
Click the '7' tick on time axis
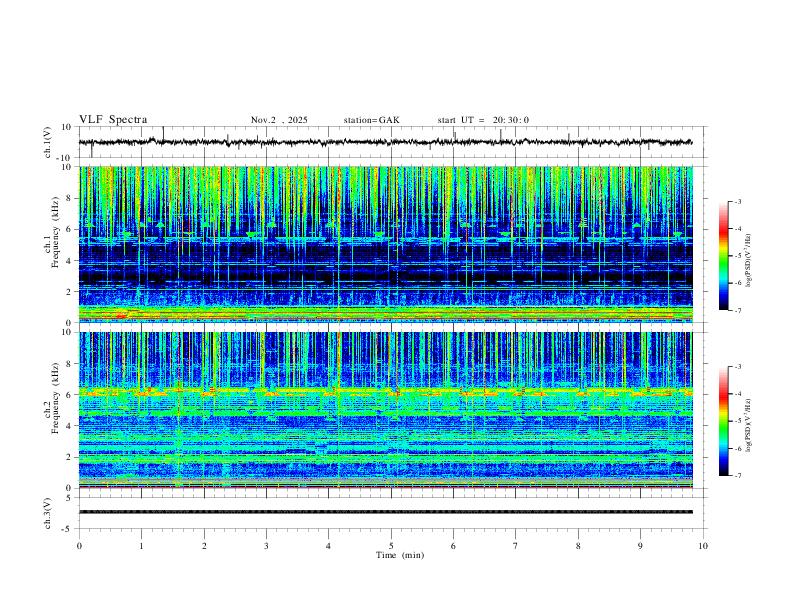pos(516,546)
